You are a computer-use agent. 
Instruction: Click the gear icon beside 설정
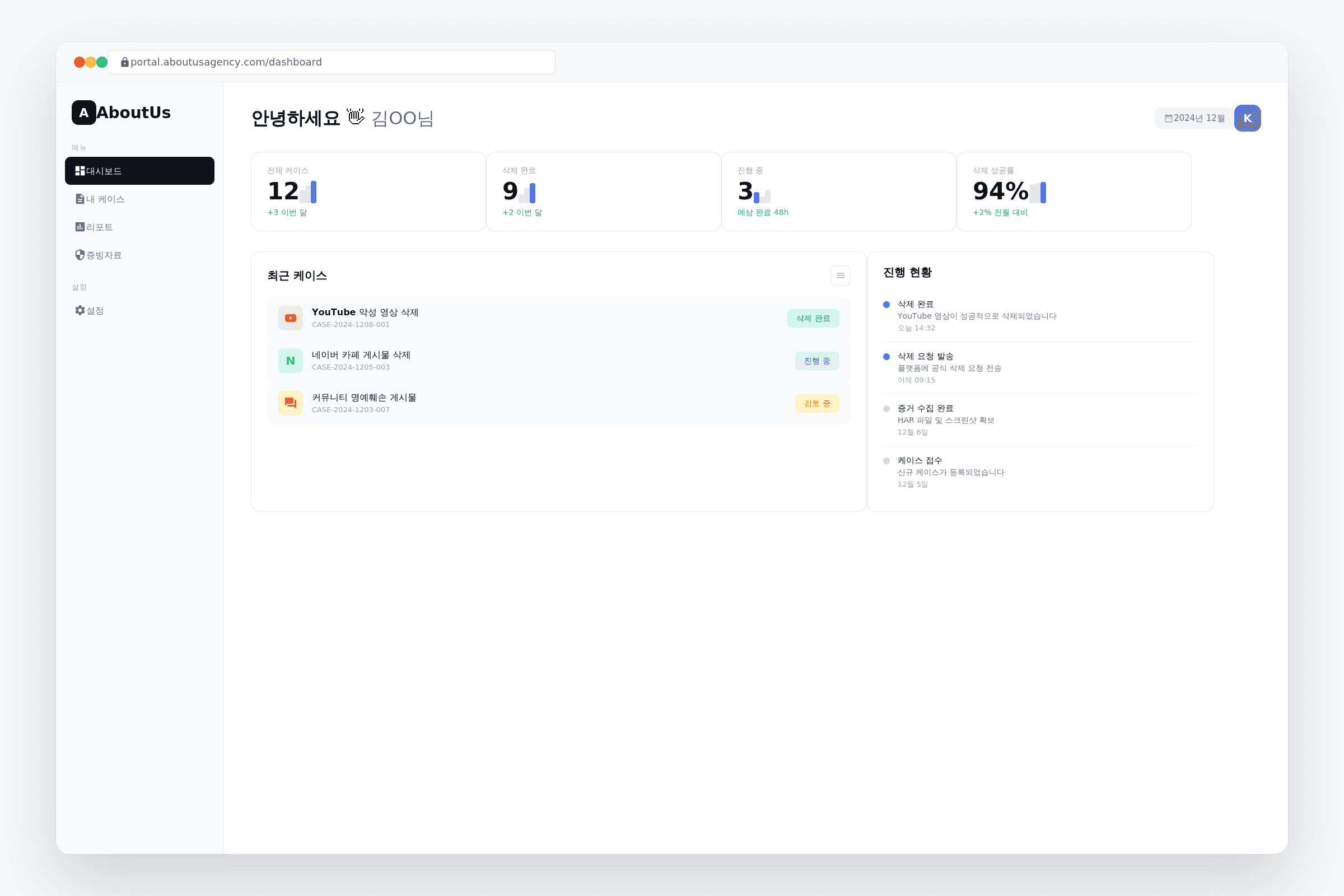pos(80,310)
